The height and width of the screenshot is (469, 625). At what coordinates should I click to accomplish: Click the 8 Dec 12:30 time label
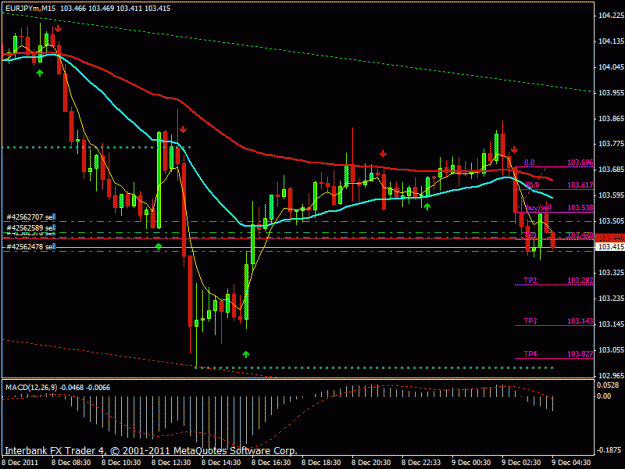[x=171, y=463]
